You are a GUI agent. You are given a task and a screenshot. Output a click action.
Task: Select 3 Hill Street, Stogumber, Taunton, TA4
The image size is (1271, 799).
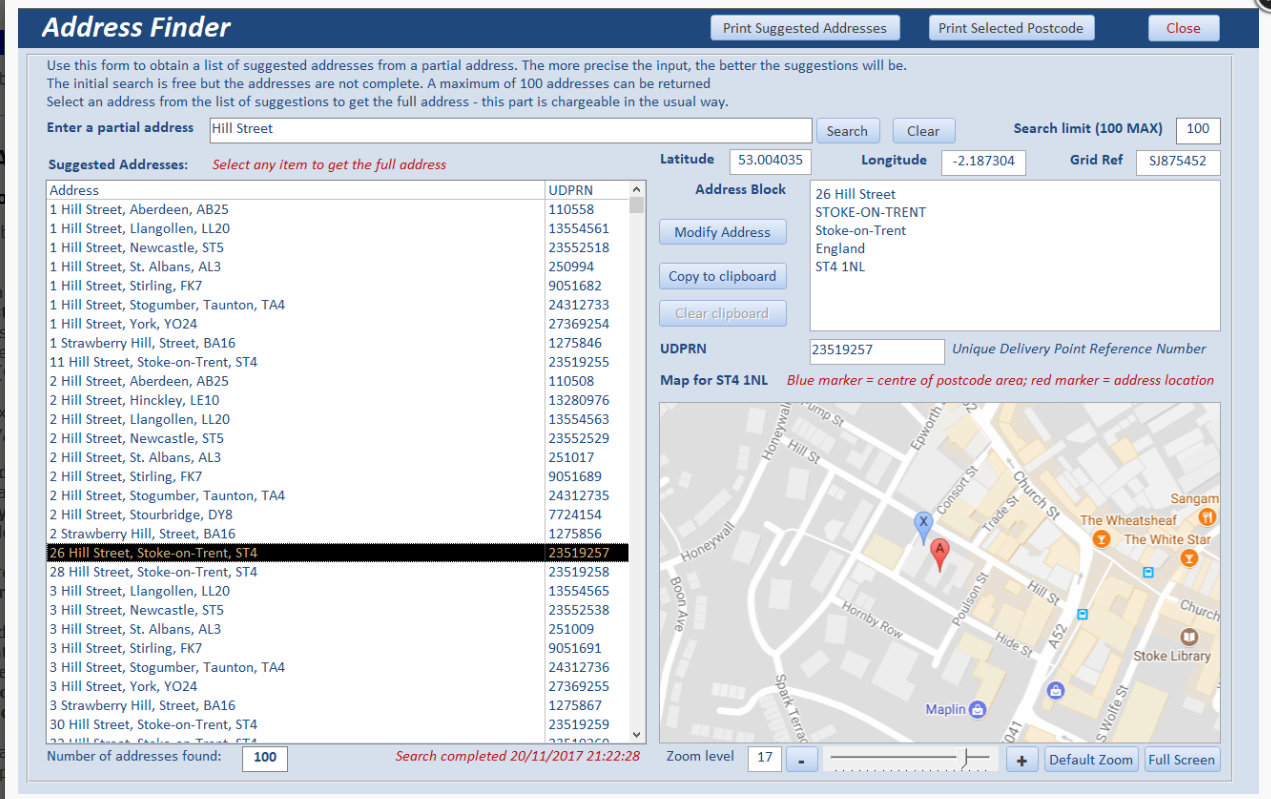tap(337, 667)
